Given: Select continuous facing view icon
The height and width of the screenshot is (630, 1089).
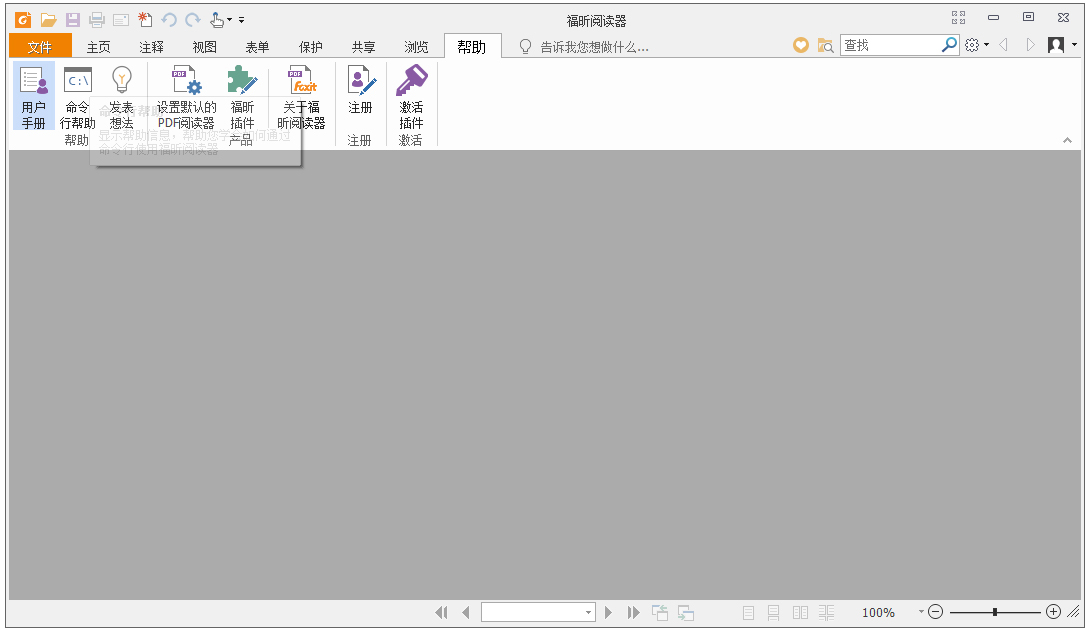Looking at the screenshot, I should tap(826, 613).
